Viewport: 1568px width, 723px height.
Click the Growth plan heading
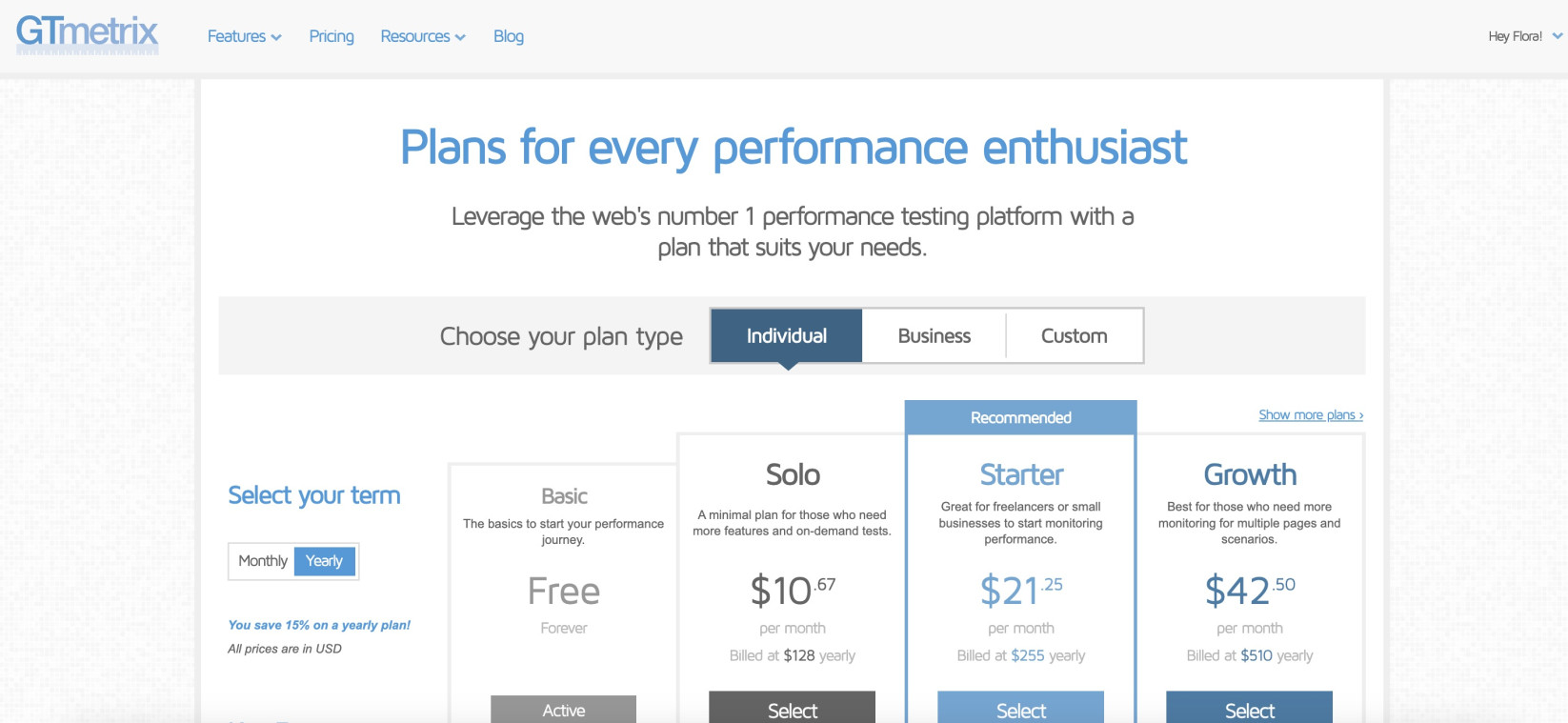[1250, 474]
